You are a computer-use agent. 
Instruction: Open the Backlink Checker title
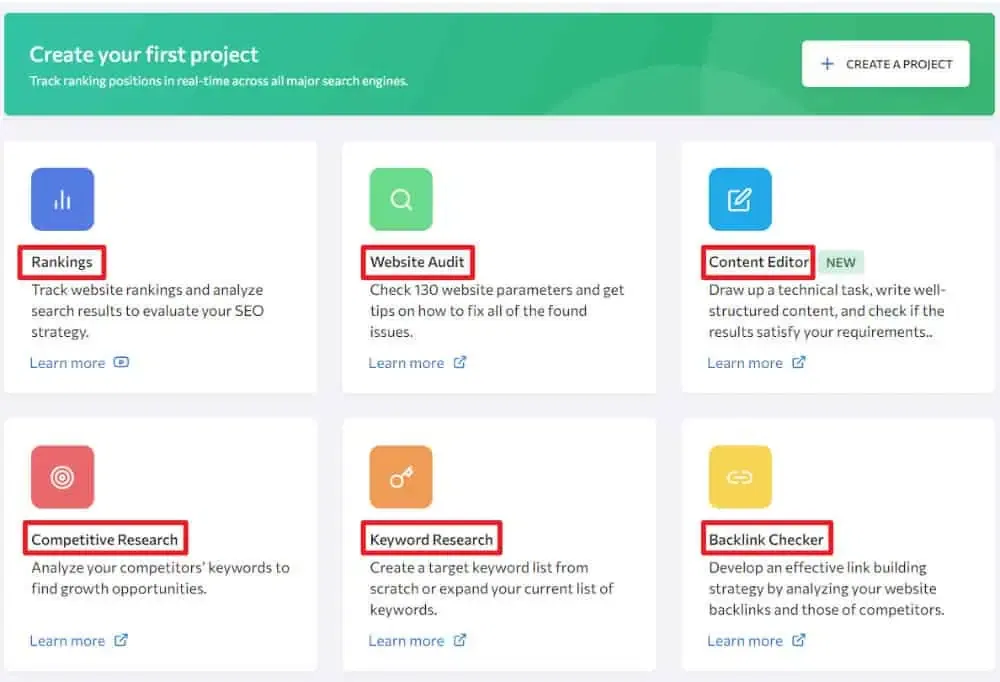[x=766, y=540]
